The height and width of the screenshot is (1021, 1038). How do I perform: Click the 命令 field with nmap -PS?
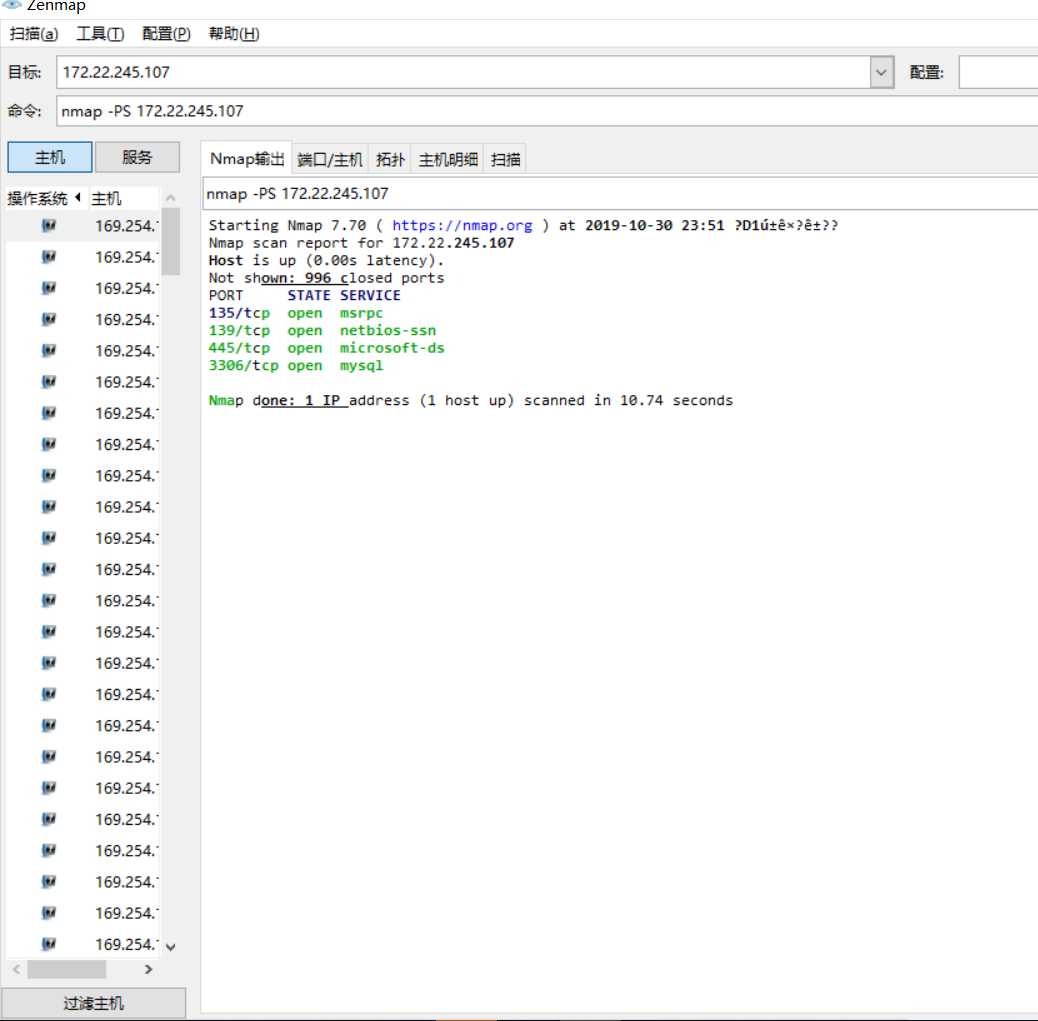click(x=547, y=111)
